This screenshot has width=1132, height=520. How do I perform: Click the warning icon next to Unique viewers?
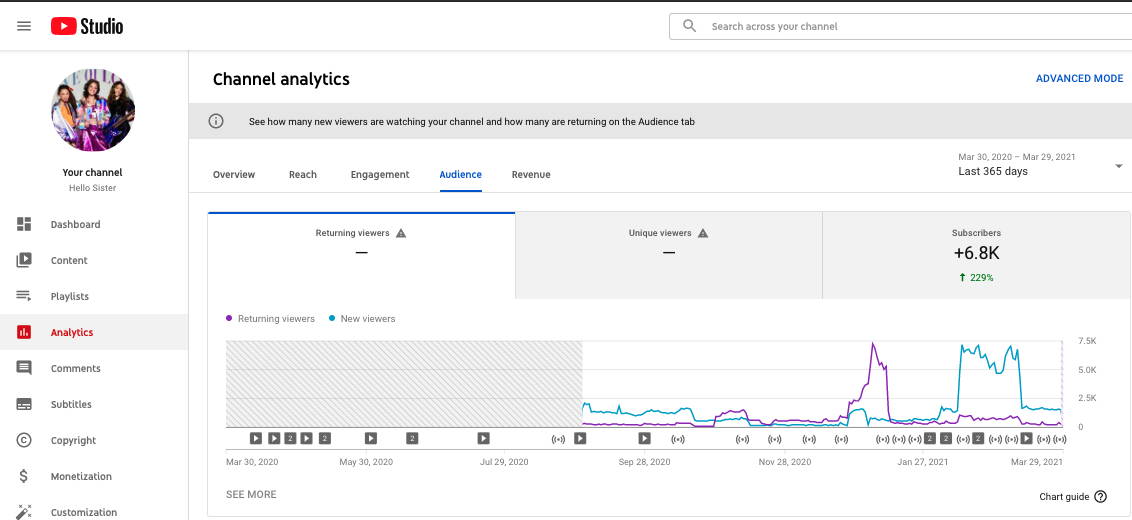(x=703, y=233)
